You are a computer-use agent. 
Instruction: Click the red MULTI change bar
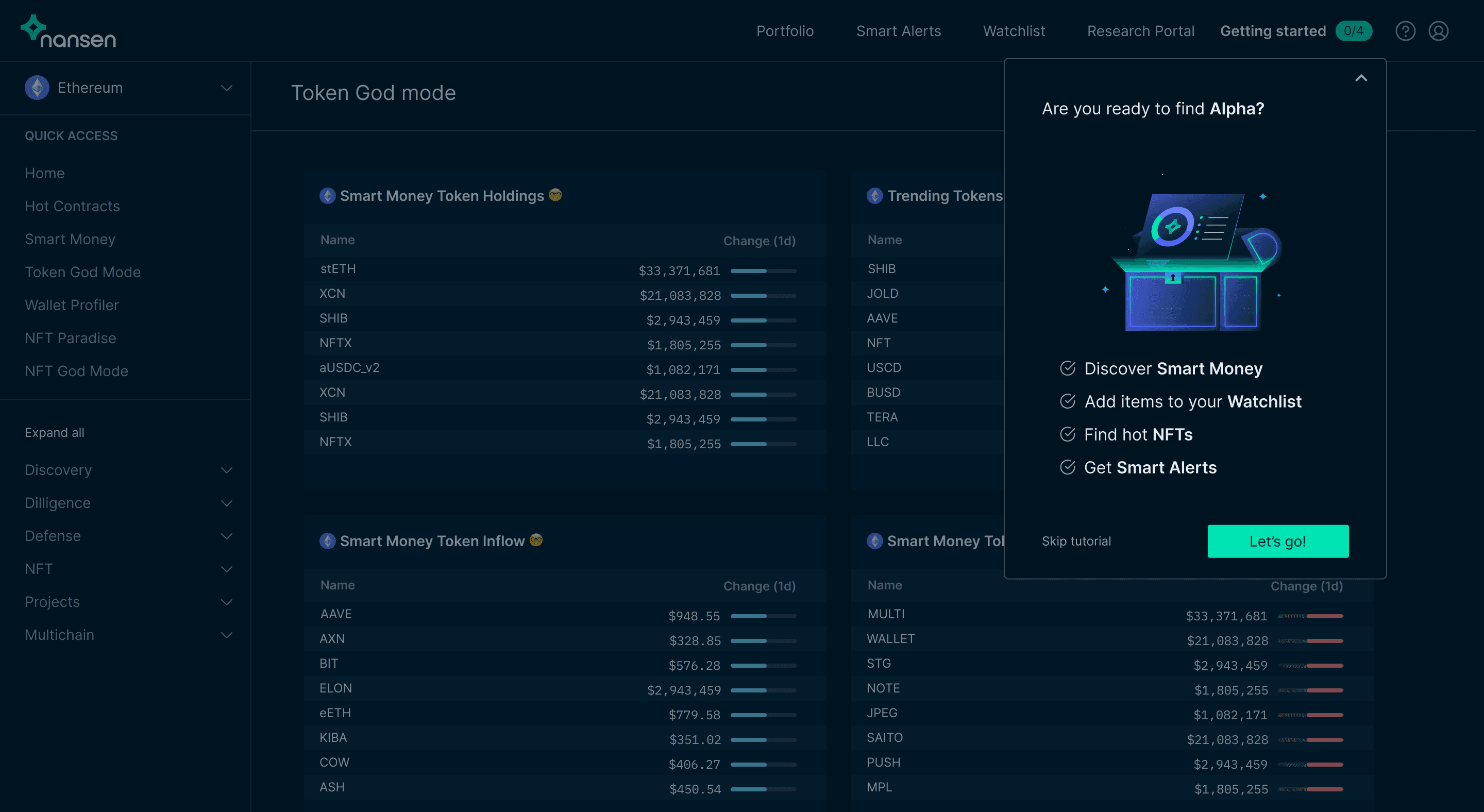point(1310,616)
